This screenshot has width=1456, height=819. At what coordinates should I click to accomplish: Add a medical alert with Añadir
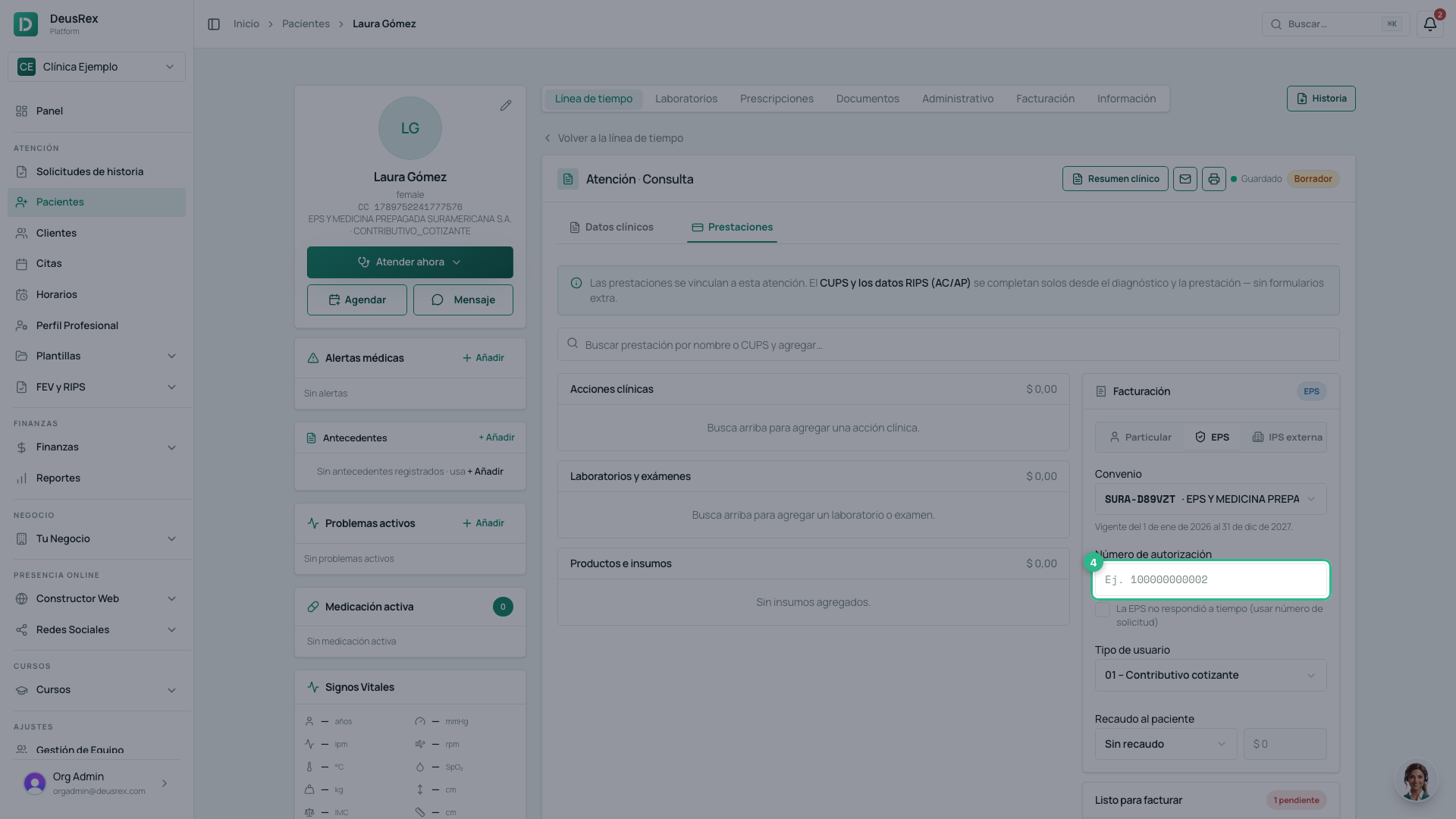pos(483,358)
